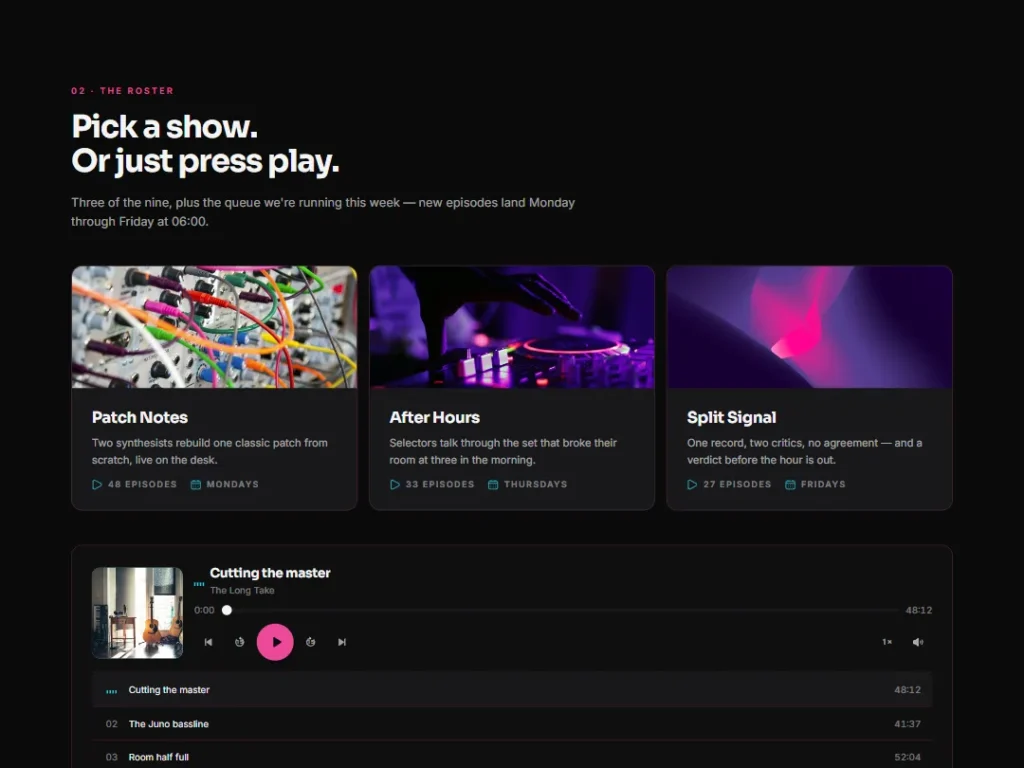Viewport: 1024px width, 768px height.
Task: Click the 41:37 duration for The Juno bassline
Action: tap(907, 724)
